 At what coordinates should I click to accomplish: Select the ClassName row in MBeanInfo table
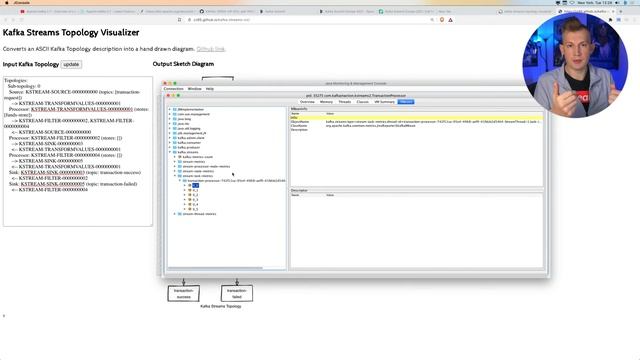(417, 126)
